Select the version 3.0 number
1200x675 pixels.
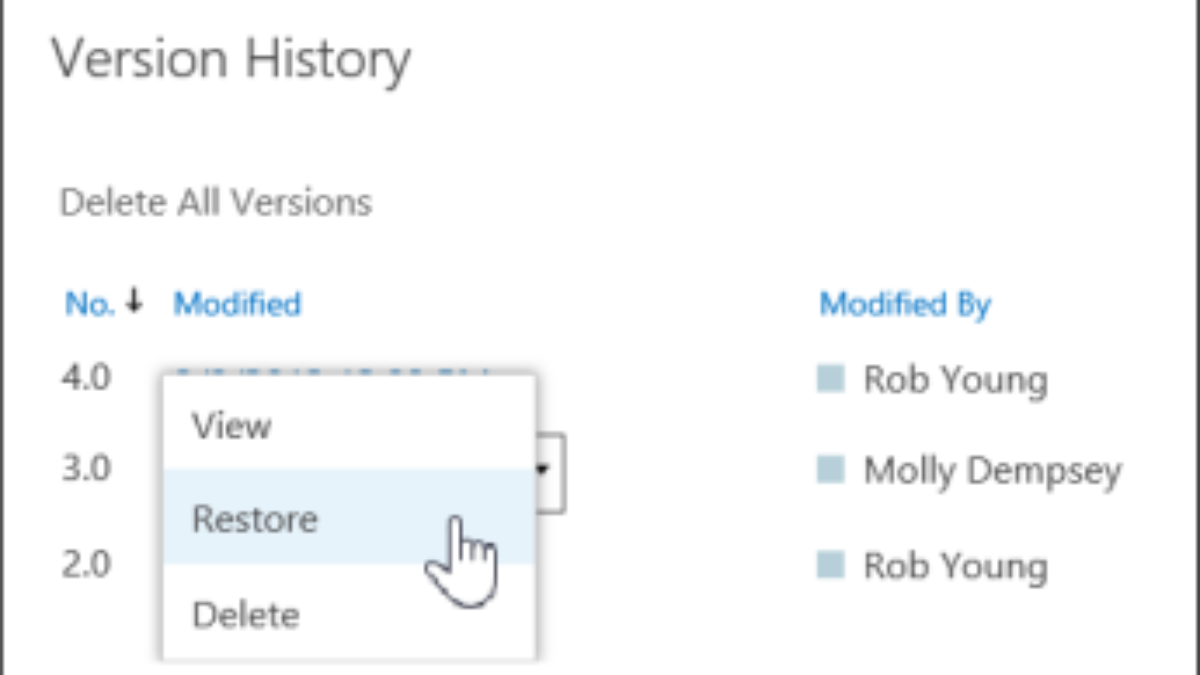86,468
